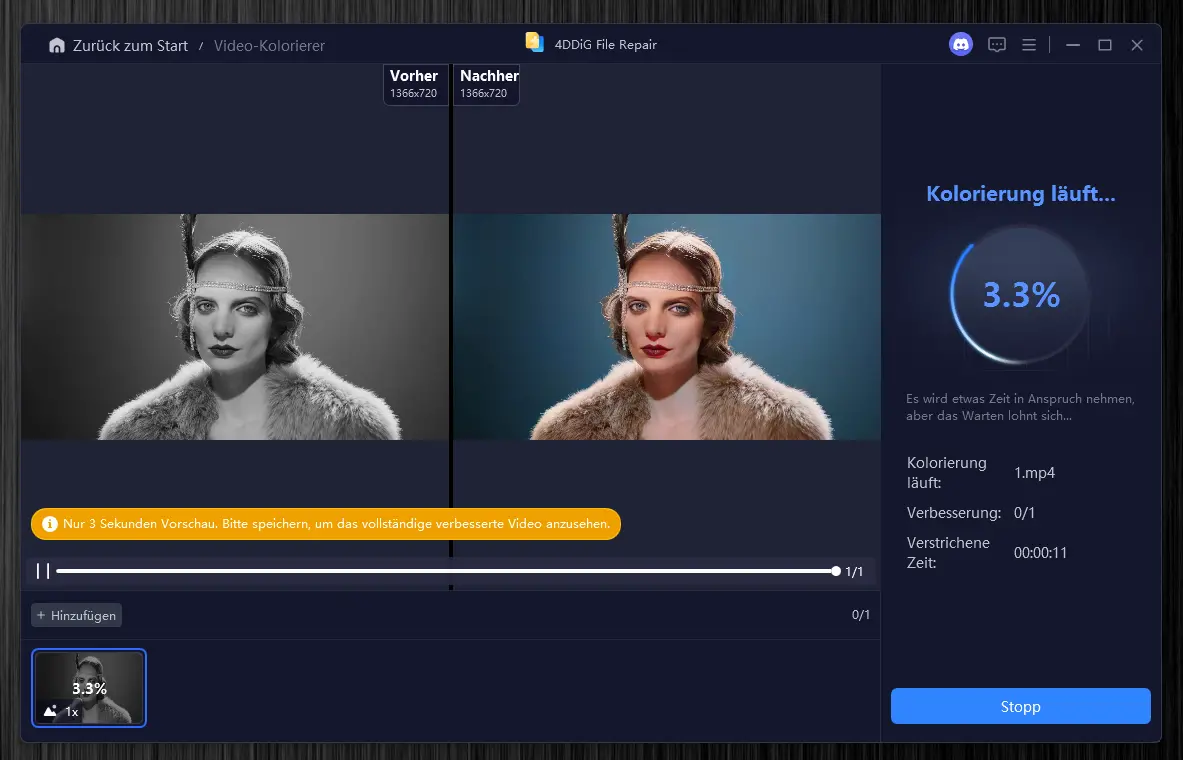Open the Discord community icon
The width and height of the screenshot is (1183, 760).
point(961,45)
